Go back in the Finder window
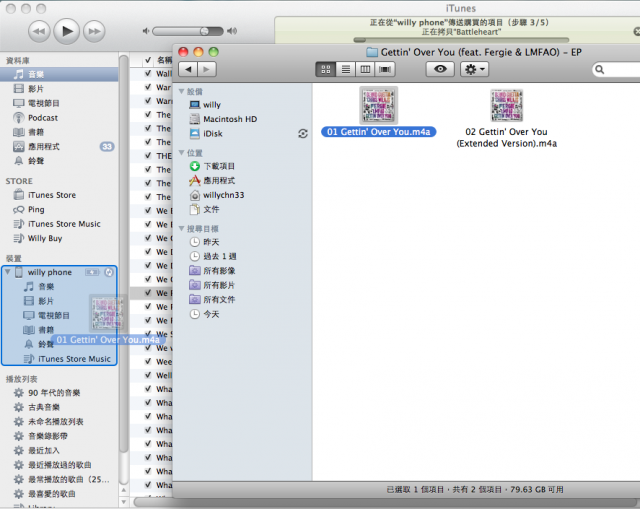 pyautogui.click(x=188, y=69)
